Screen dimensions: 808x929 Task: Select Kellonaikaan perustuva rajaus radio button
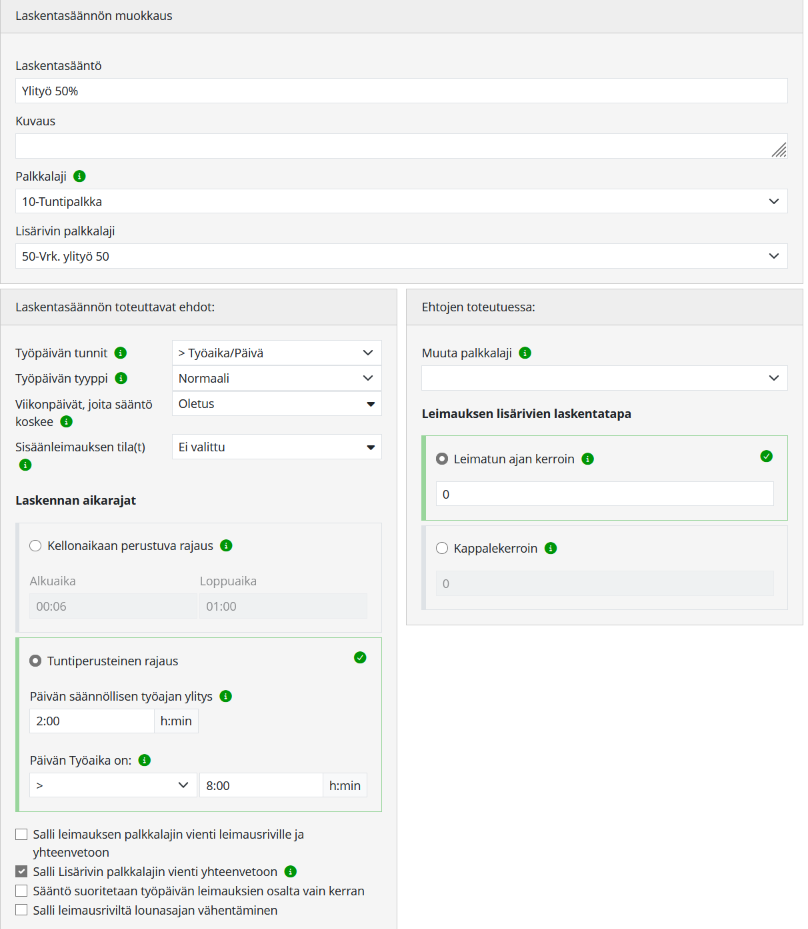pos(36,546)
